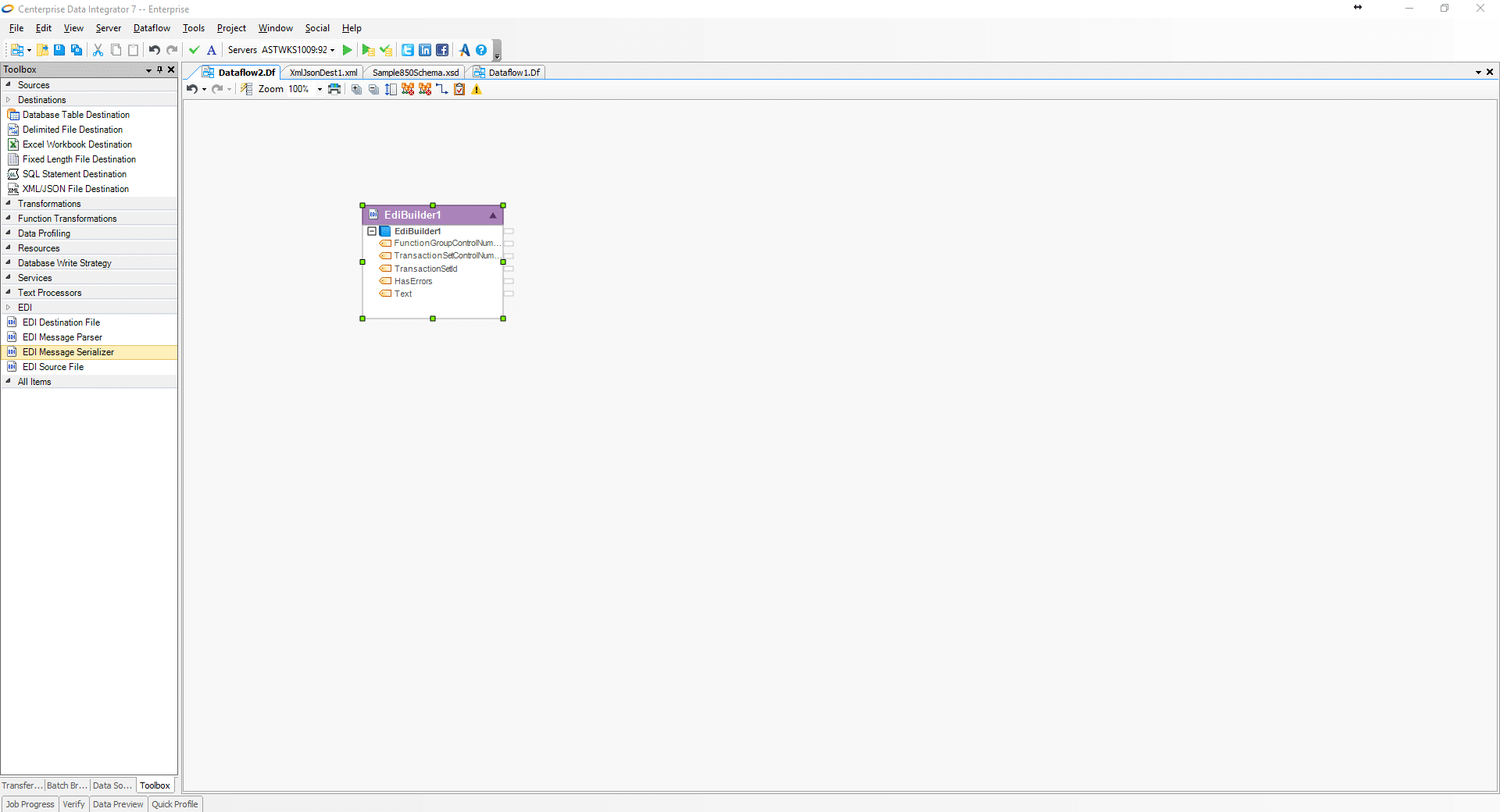
Task: Collapse EdiBuilder1 object using header triangle
Action: pyautogui.click(x=493, y=215)
